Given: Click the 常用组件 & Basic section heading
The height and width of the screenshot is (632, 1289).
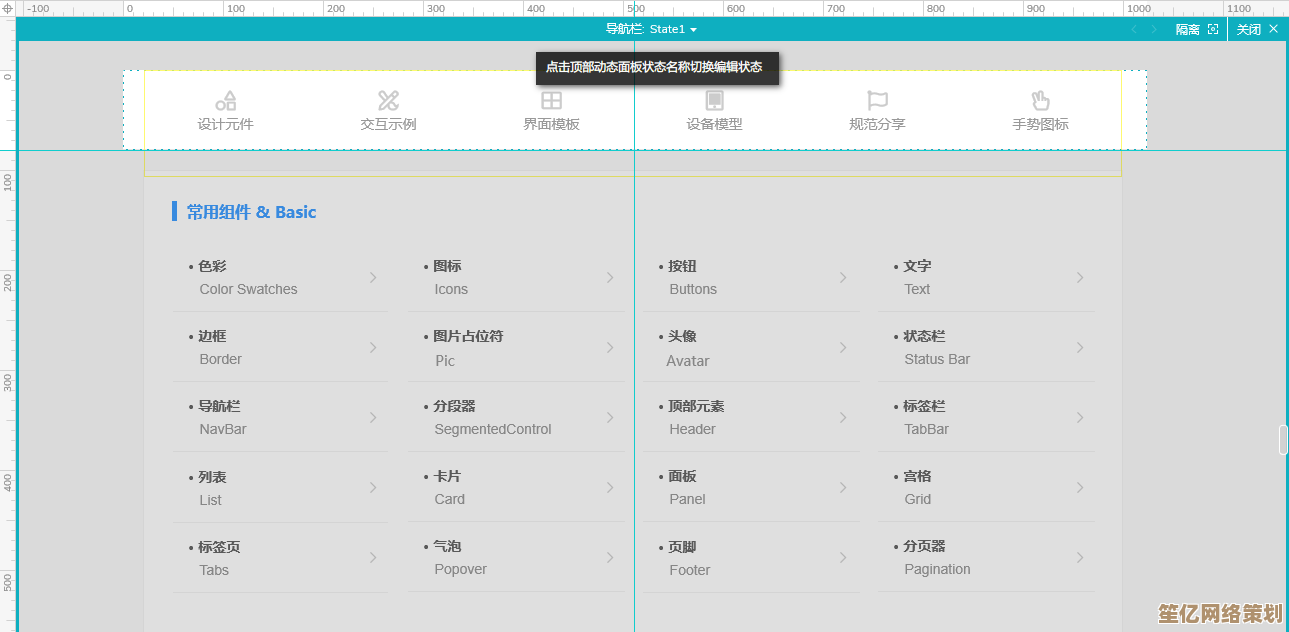Looking at the screenshot, I should [251, 212].
